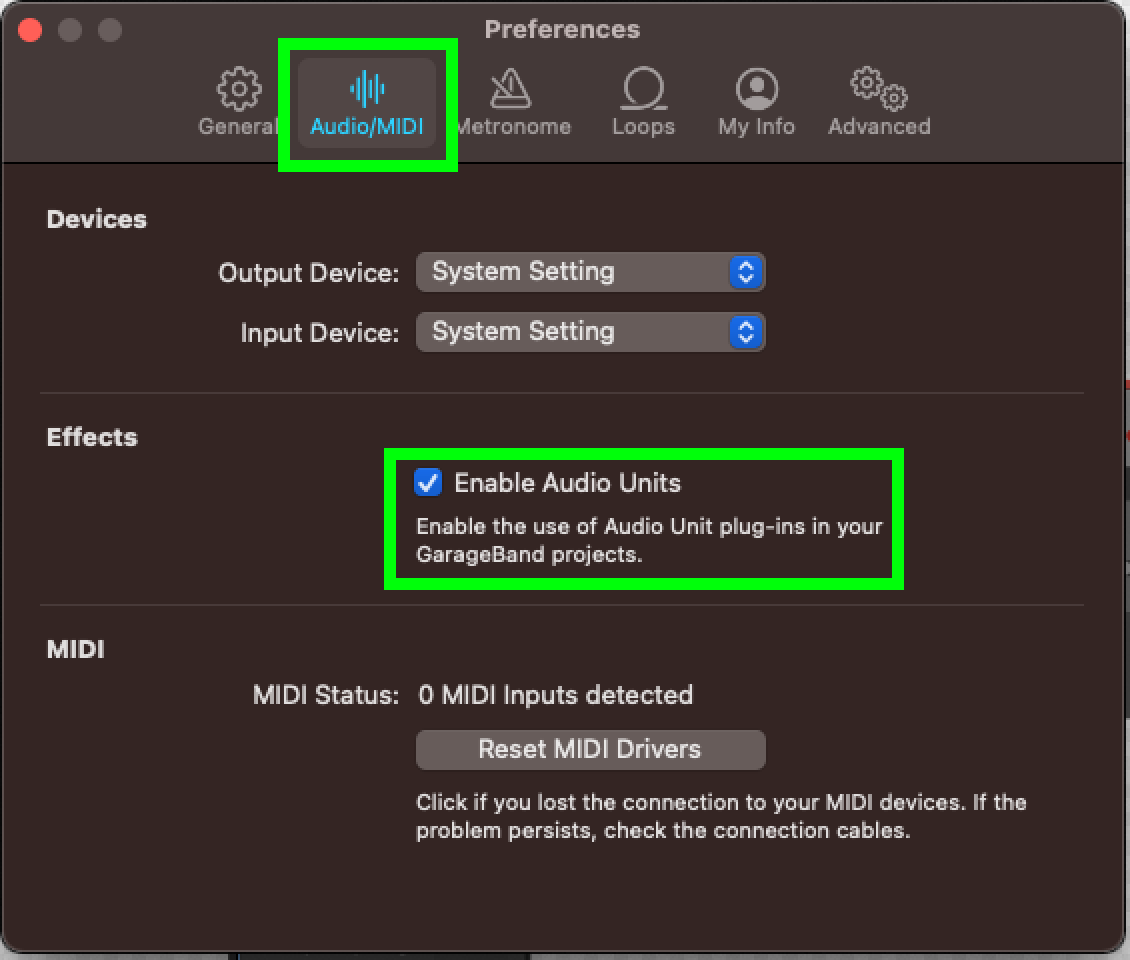Close the Preferences window with red button
Viewport: 1130px width, 960px height.
point(30,30)
